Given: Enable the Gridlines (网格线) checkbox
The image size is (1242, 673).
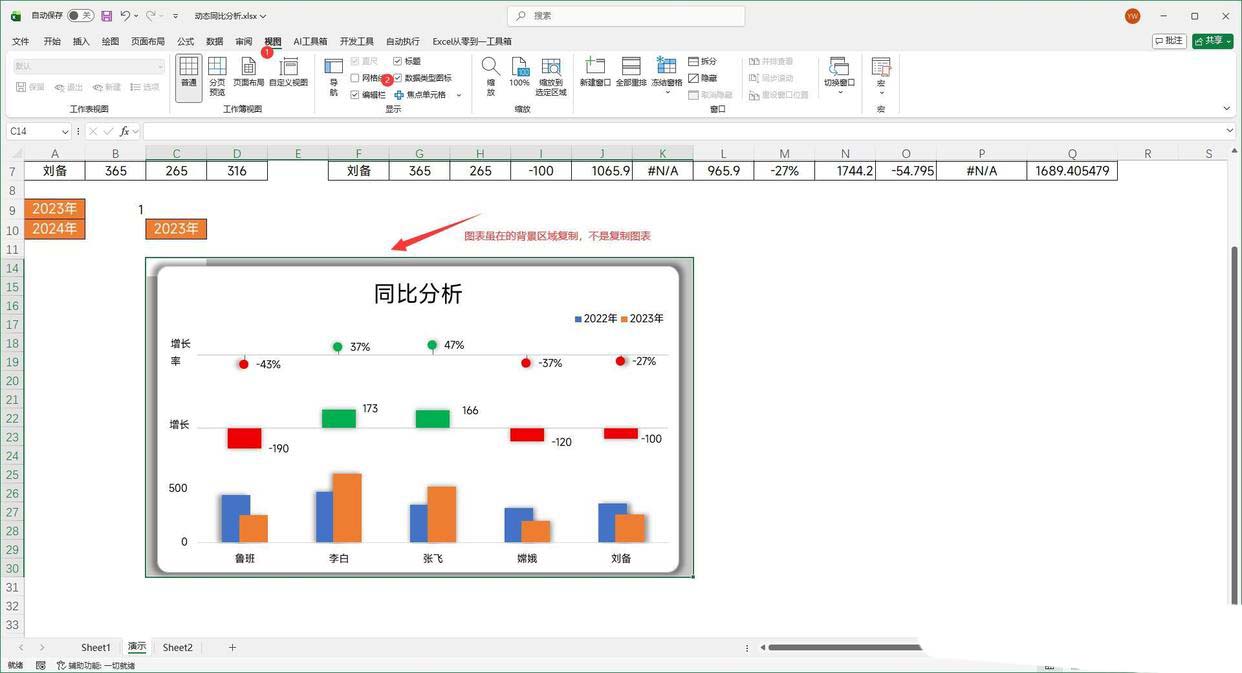Looking at the screenshot, I should [355, 78].
